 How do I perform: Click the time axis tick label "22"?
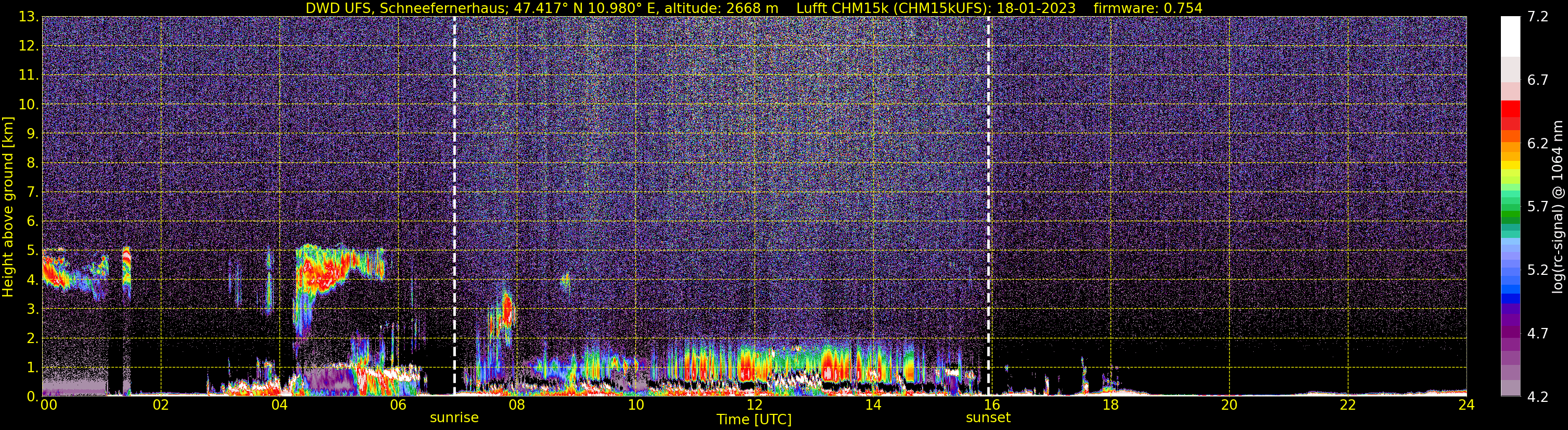click(x=1348, y=405)
